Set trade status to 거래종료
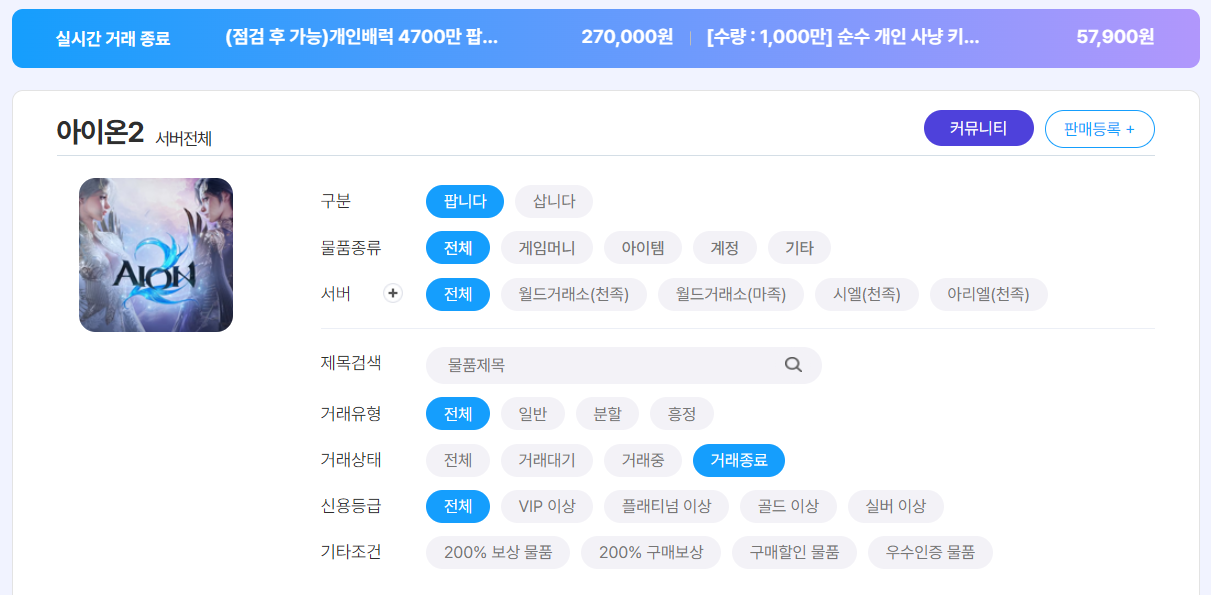Viewport: 1211px width, 595px height. click(x=739, y=460)
